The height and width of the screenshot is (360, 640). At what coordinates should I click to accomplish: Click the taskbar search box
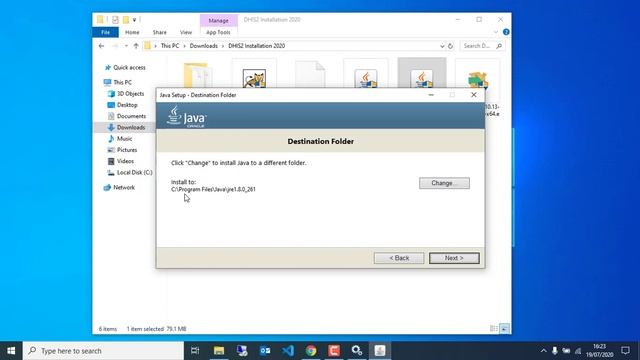(x=103, y=351)
